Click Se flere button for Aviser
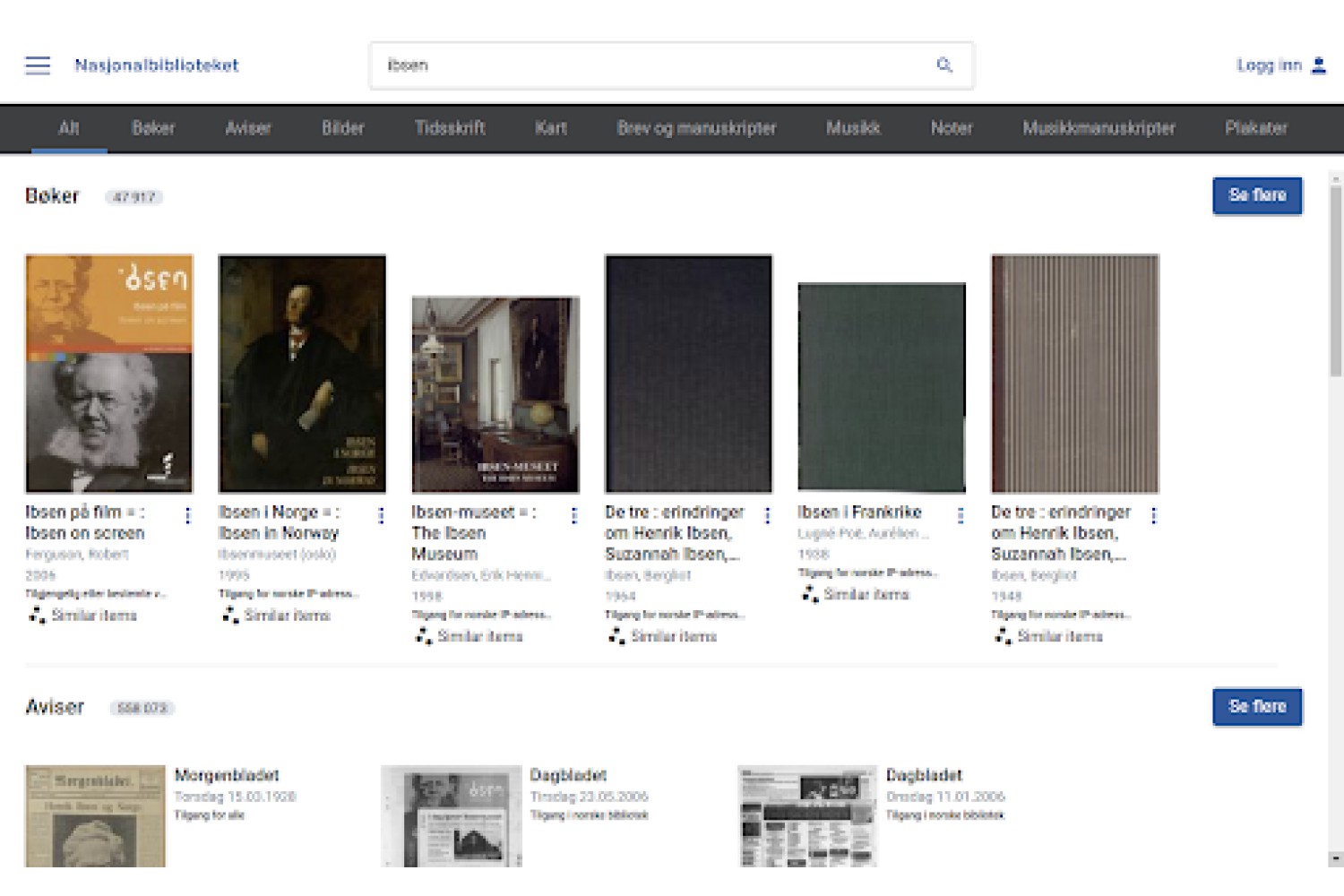The width and height of the screenshot is (1344, 896). 1257,706
